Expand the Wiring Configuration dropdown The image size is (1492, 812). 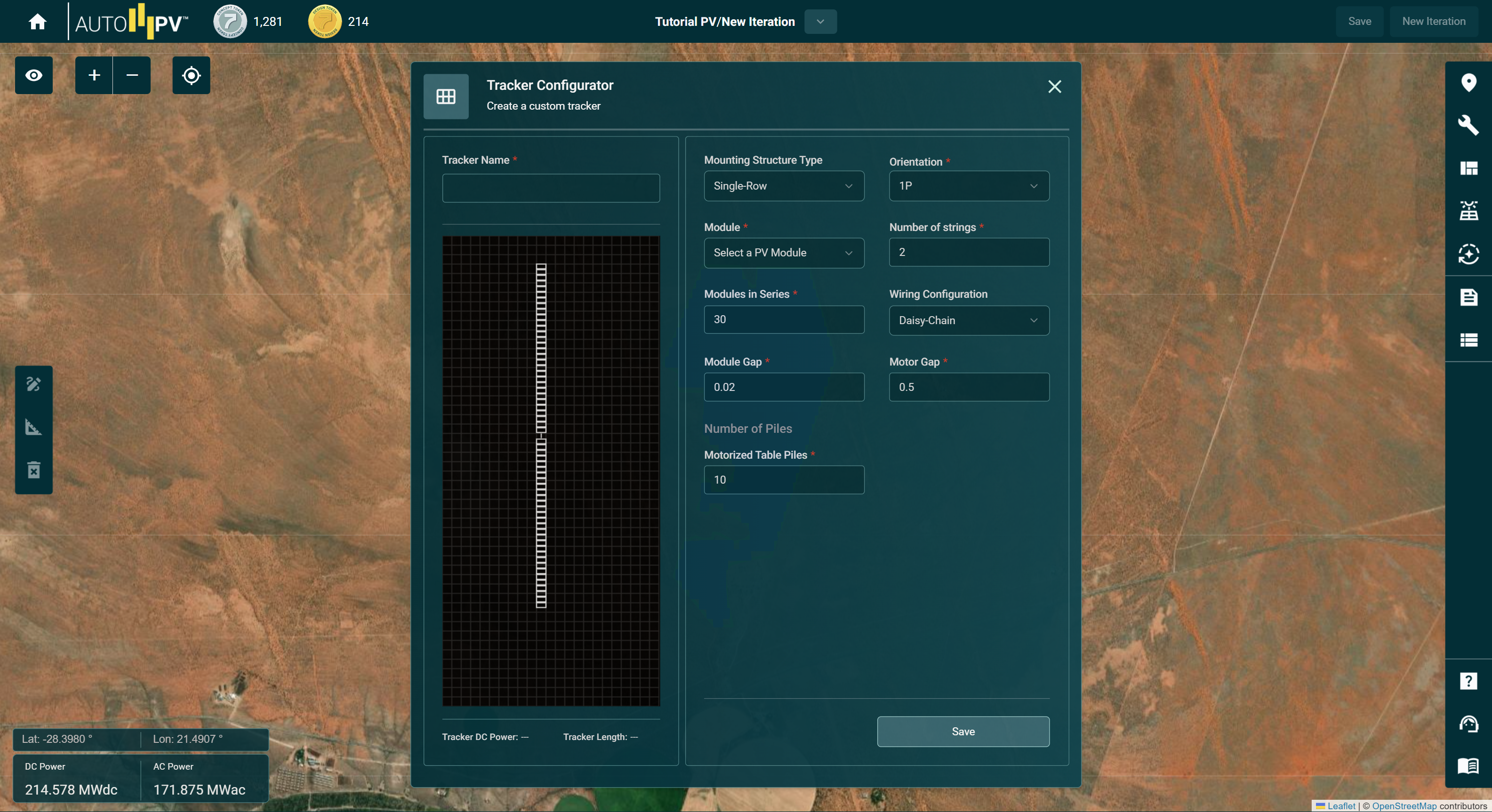tap(969, 321)
